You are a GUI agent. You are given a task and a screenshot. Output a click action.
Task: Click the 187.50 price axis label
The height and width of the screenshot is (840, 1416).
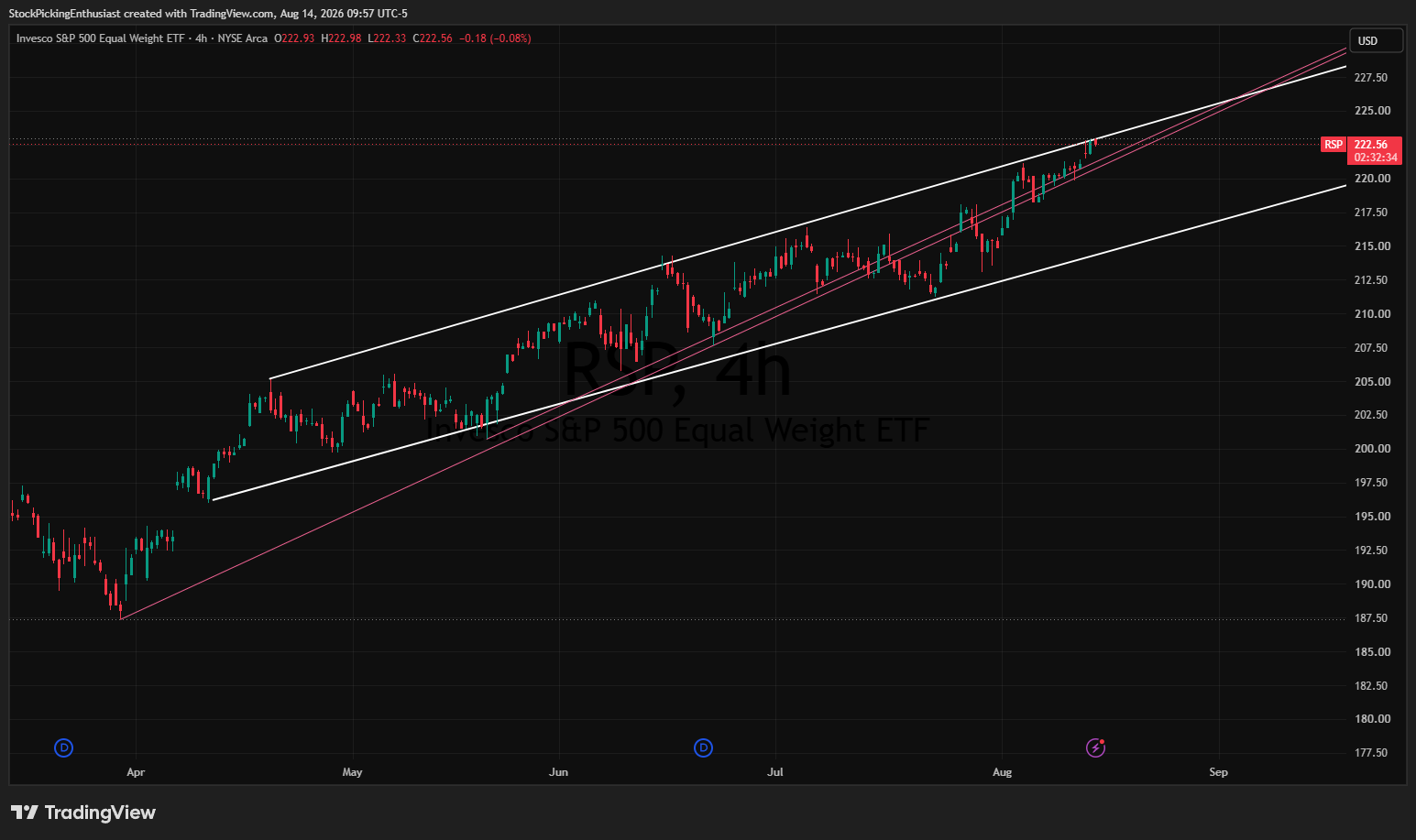tap(1371, 618)
